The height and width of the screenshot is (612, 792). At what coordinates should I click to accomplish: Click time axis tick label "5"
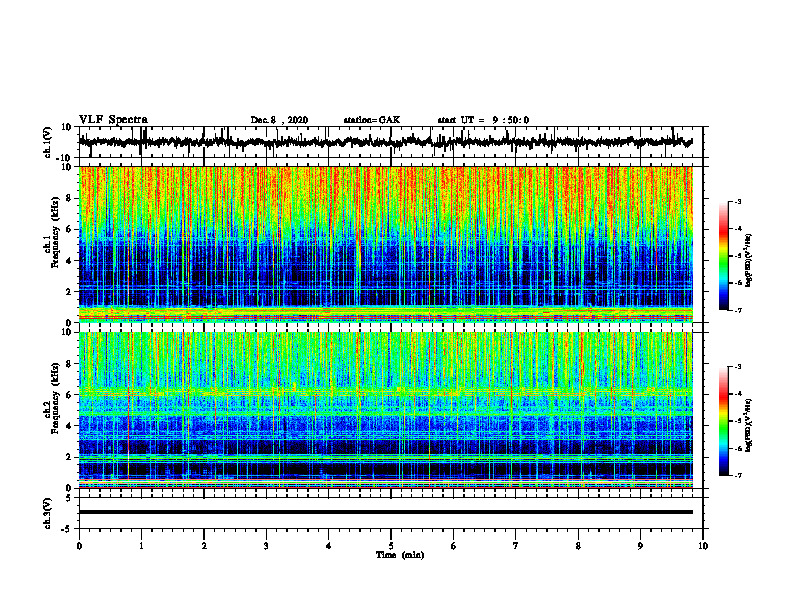pos(391,546)
